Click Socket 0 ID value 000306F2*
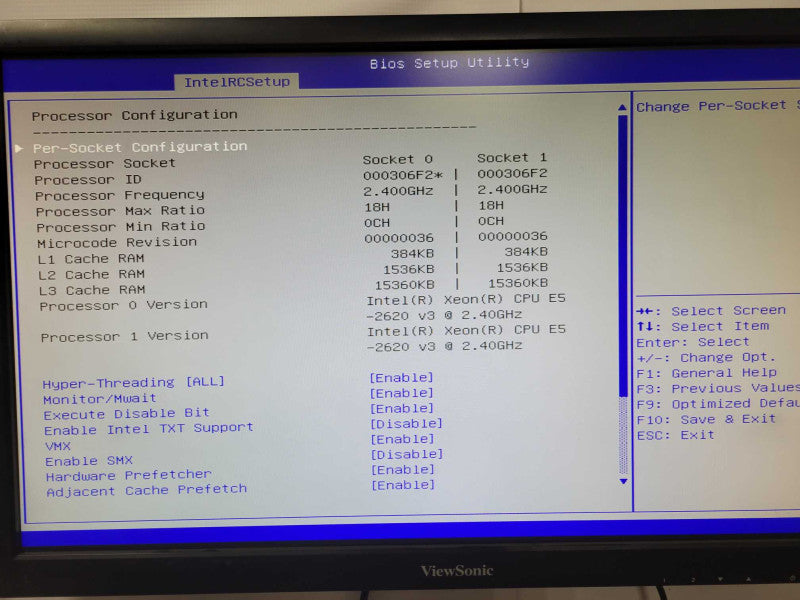800x600 pixels. 403,175
